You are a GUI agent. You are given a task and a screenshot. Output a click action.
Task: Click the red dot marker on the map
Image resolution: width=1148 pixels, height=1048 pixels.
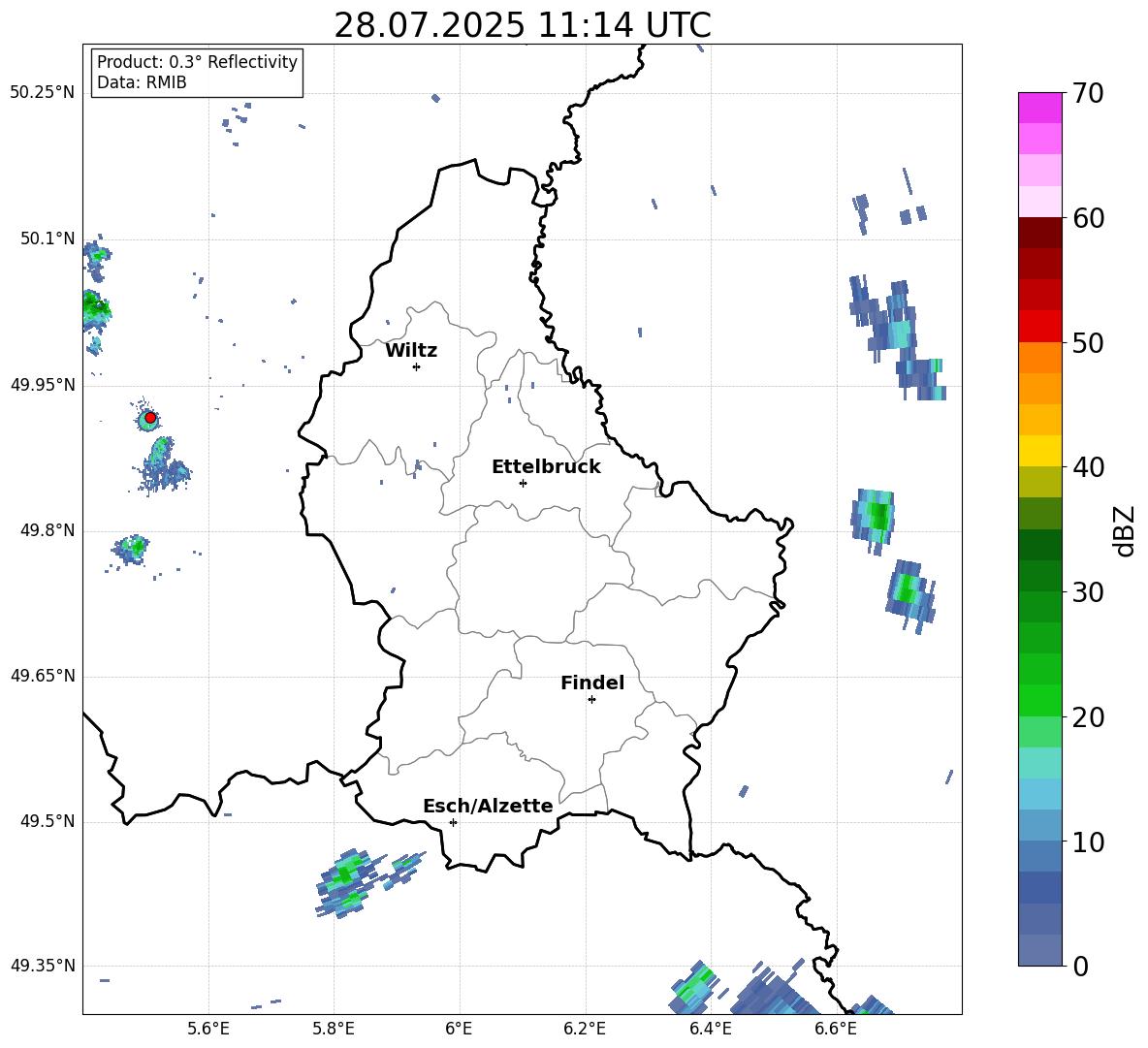tap(150, 418)
